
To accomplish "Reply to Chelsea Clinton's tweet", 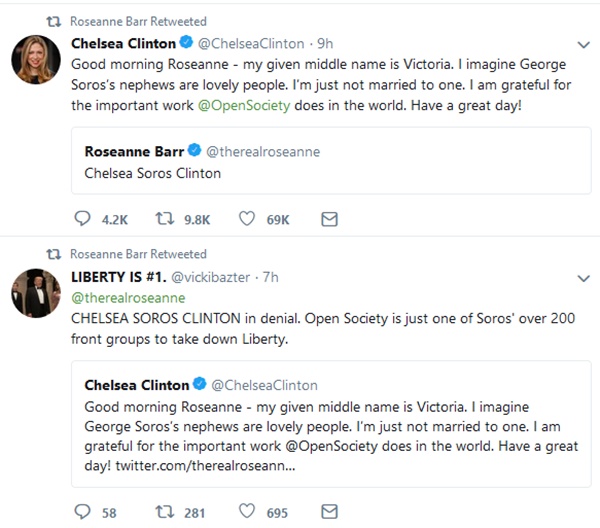I will pyautogui.click(x=83, y=219).
